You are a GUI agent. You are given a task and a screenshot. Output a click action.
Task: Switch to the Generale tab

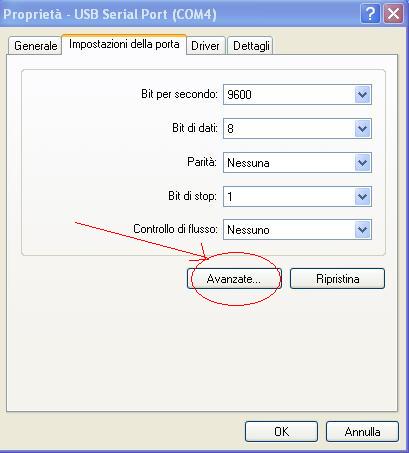35,46
